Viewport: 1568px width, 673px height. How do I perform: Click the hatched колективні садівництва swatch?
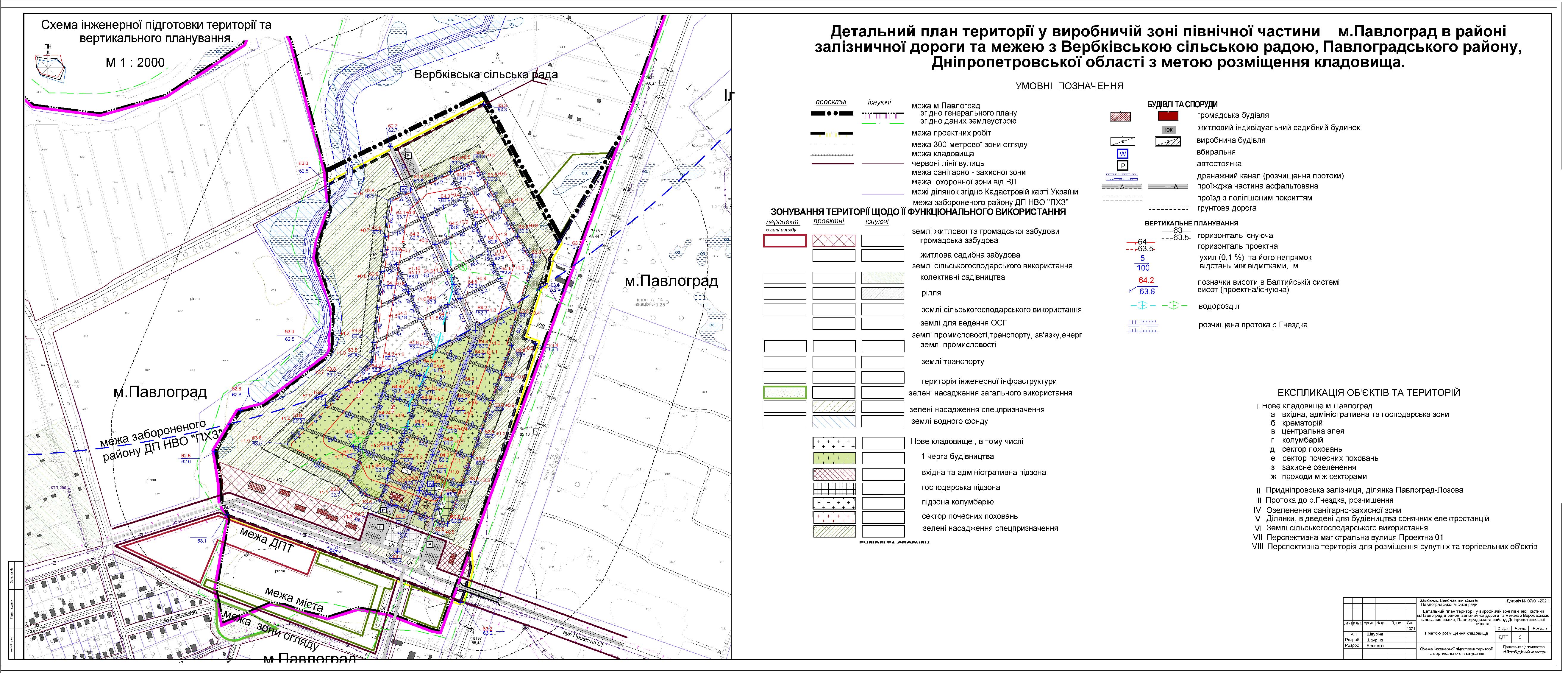[883, 278]
